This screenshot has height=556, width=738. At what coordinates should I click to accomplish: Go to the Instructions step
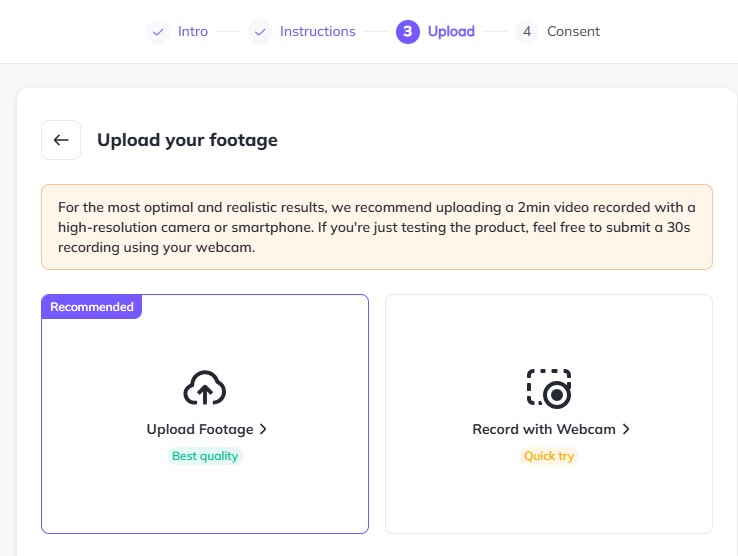pyautogui.click(x=318, y=32)
